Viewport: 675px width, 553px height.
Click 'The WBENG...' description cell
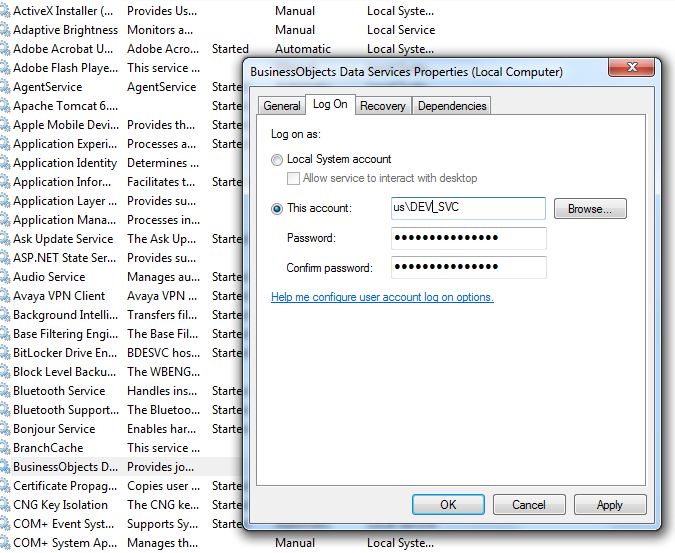(x=164, y=372)
